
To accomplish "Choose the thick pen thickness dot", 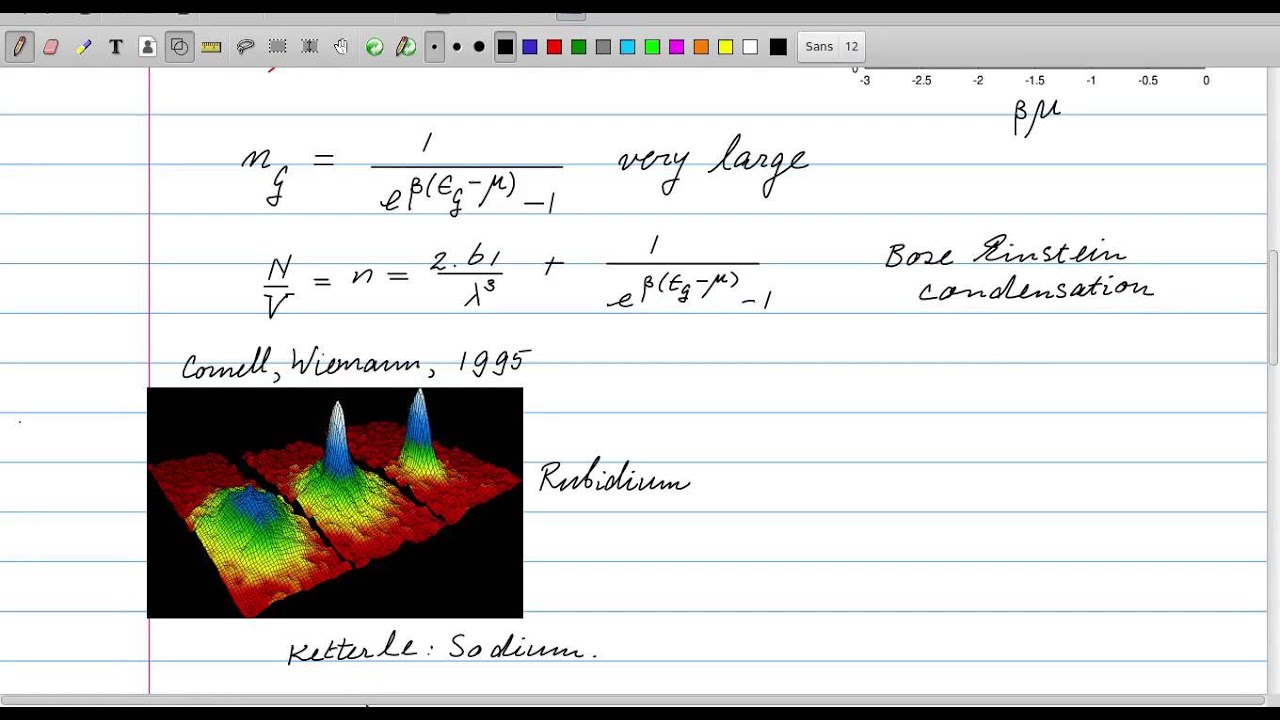I will (x=479, y=47).
